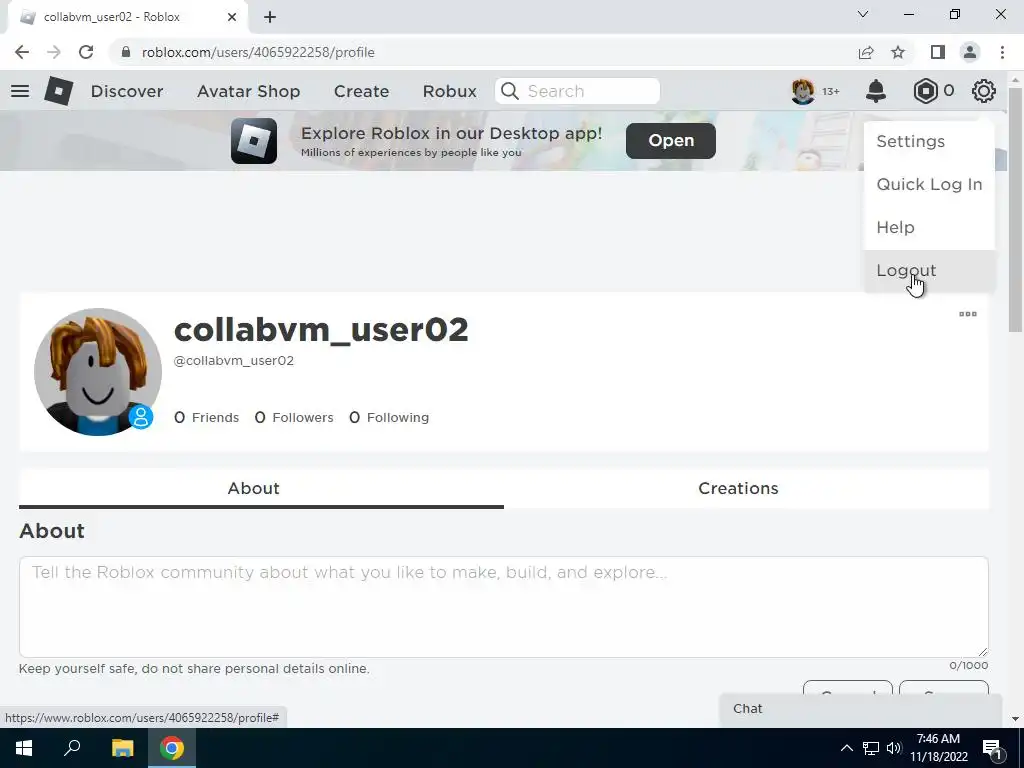This screenshot has width=1024, height=768.
Task: Select Settings from gear menu
Action: pyautogui.click(x=929, y=141)
